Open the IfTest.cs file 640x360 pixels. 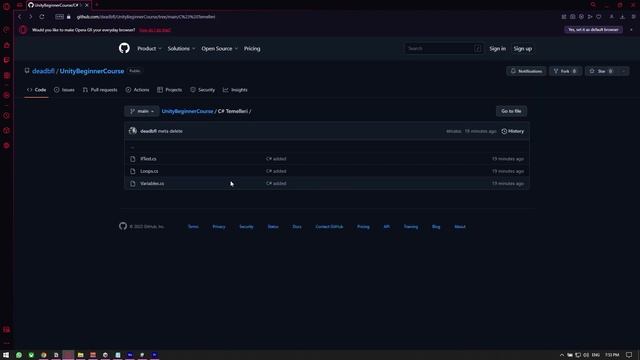coord(148,159)
